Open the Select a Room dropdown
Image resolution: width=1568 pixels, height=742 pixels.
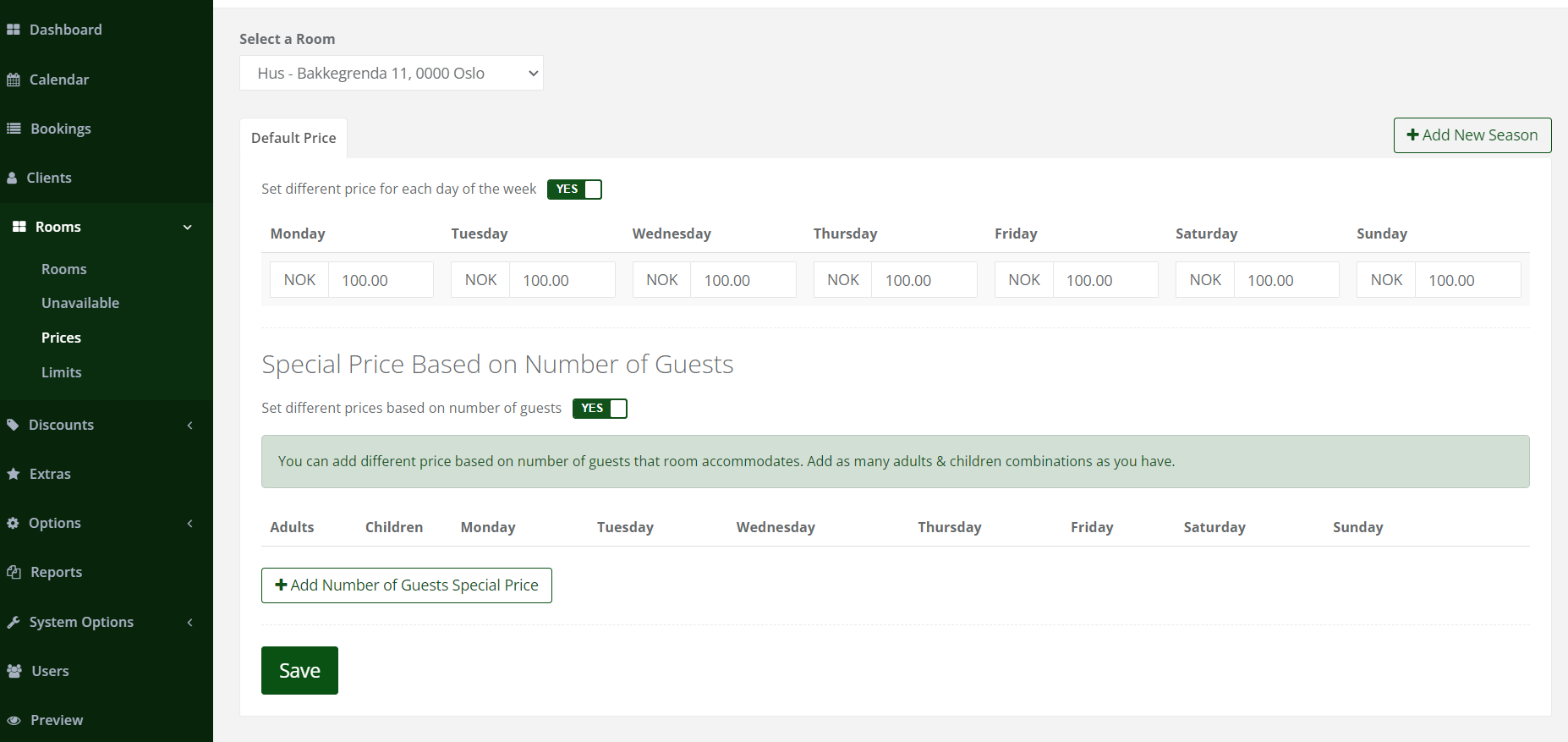391,73
